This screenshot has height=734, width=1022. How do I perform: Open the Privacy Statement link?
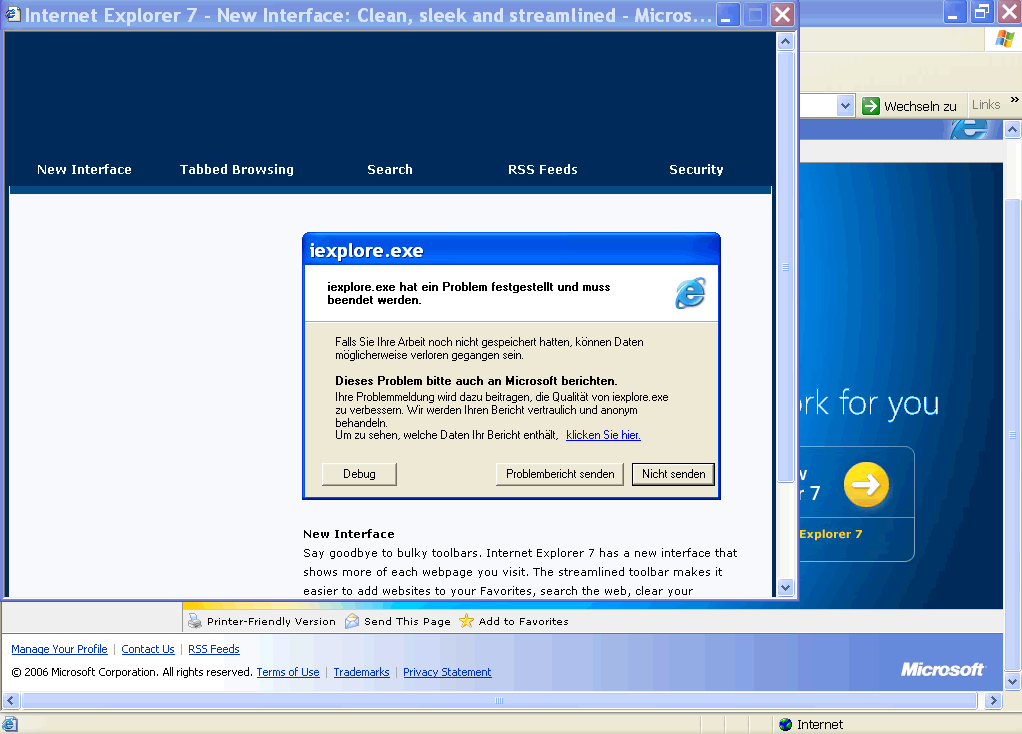[x=447, y=672]
